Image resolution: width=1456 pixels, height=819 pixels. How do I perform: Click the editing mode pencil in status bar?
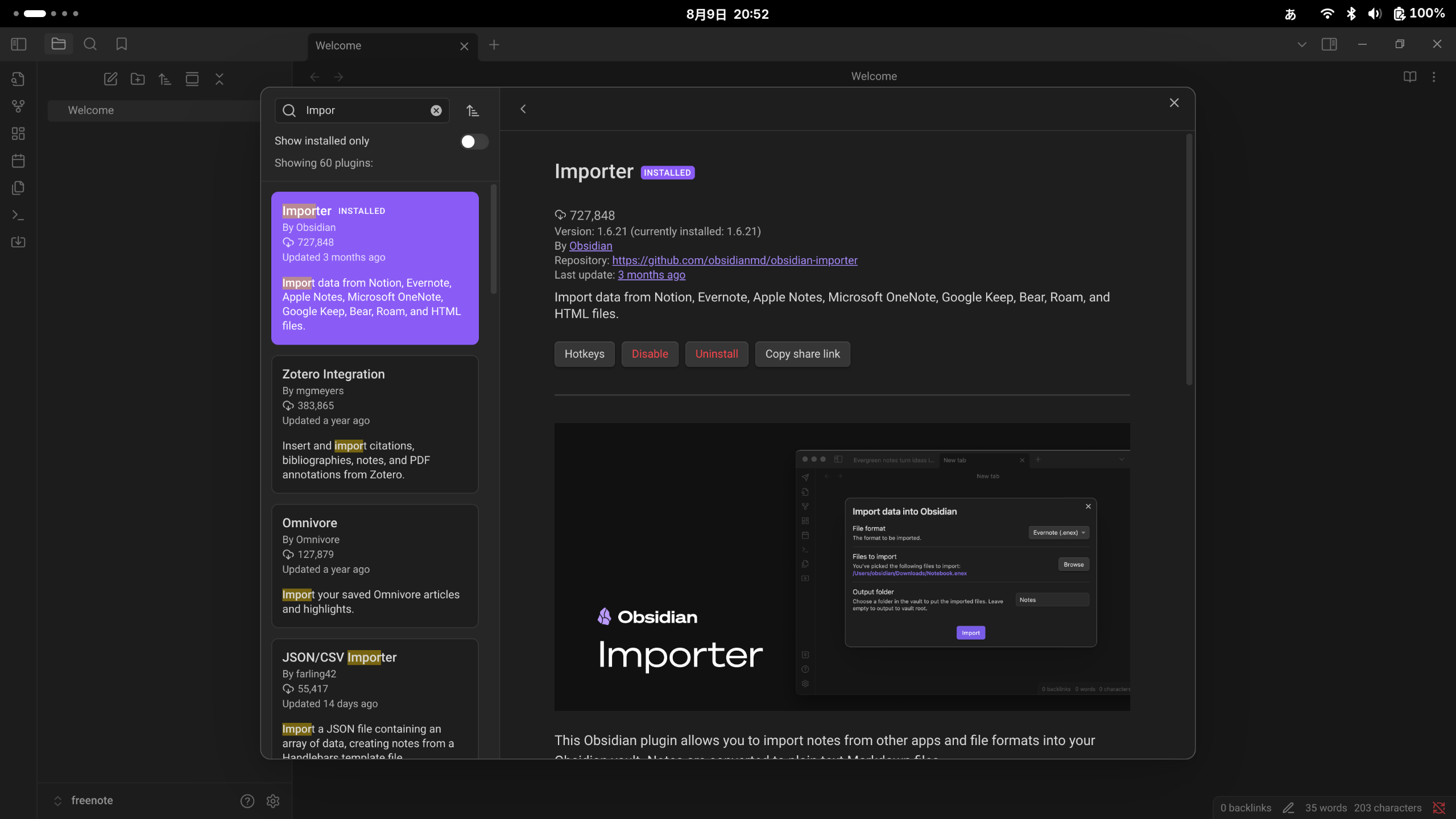1289,808
